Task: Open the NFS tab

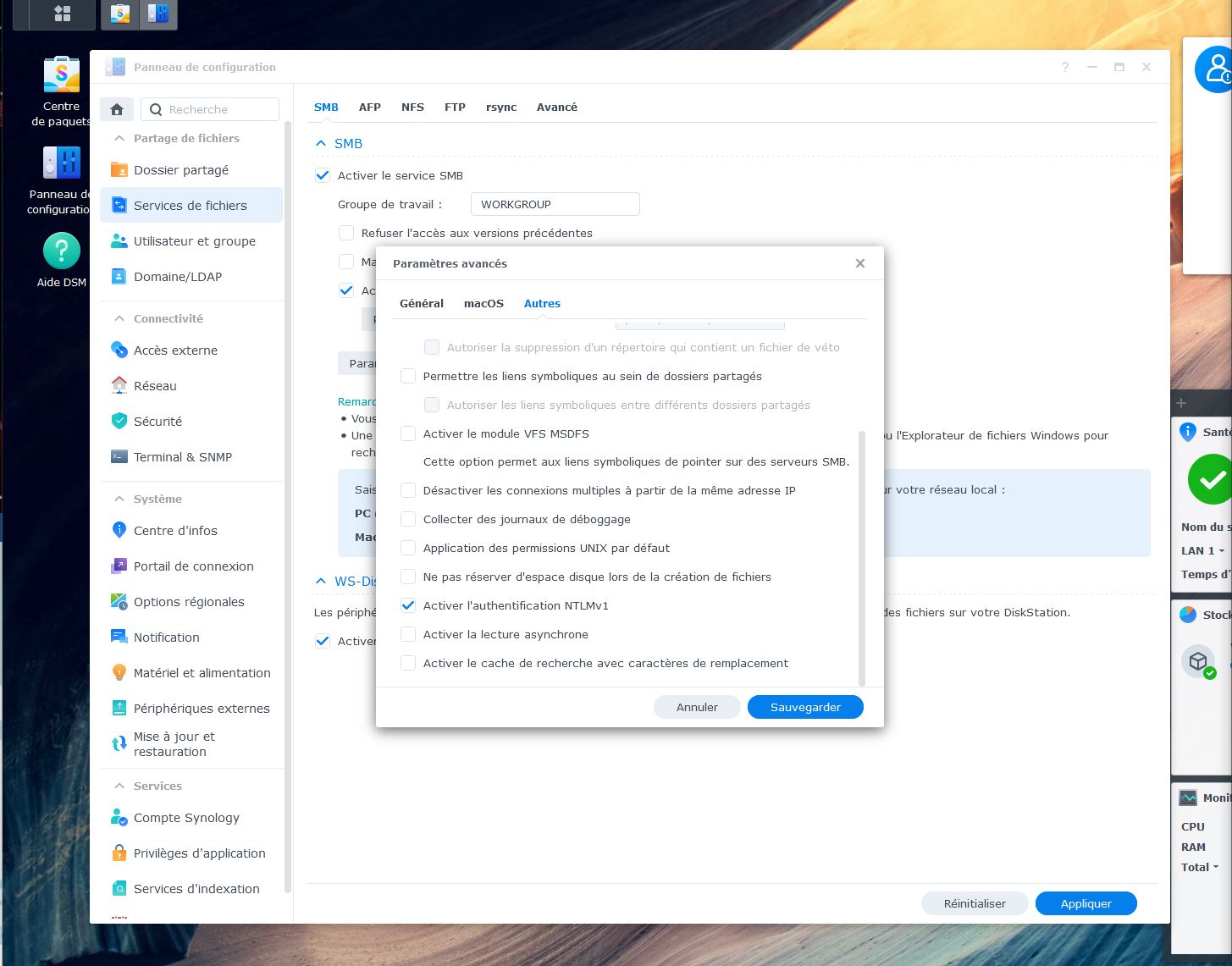Action: click(412, 107)
